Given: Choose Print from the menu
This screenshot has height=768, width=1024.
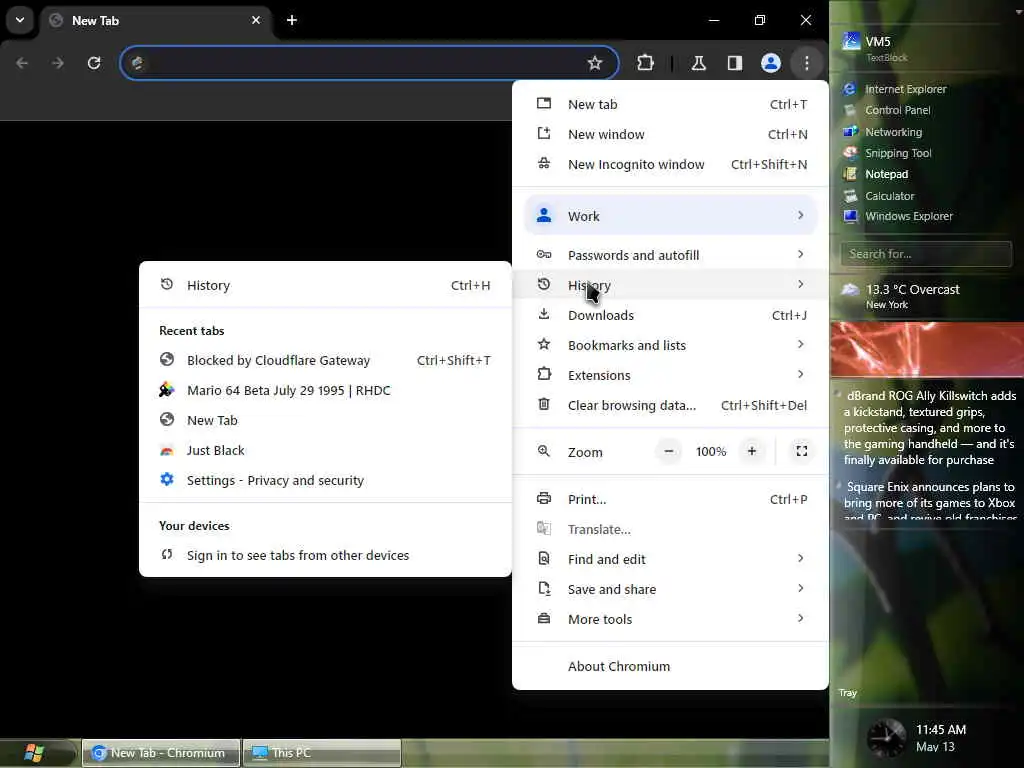Looking at the screenshot, I should pyautogui.click(x=671, y=499).
